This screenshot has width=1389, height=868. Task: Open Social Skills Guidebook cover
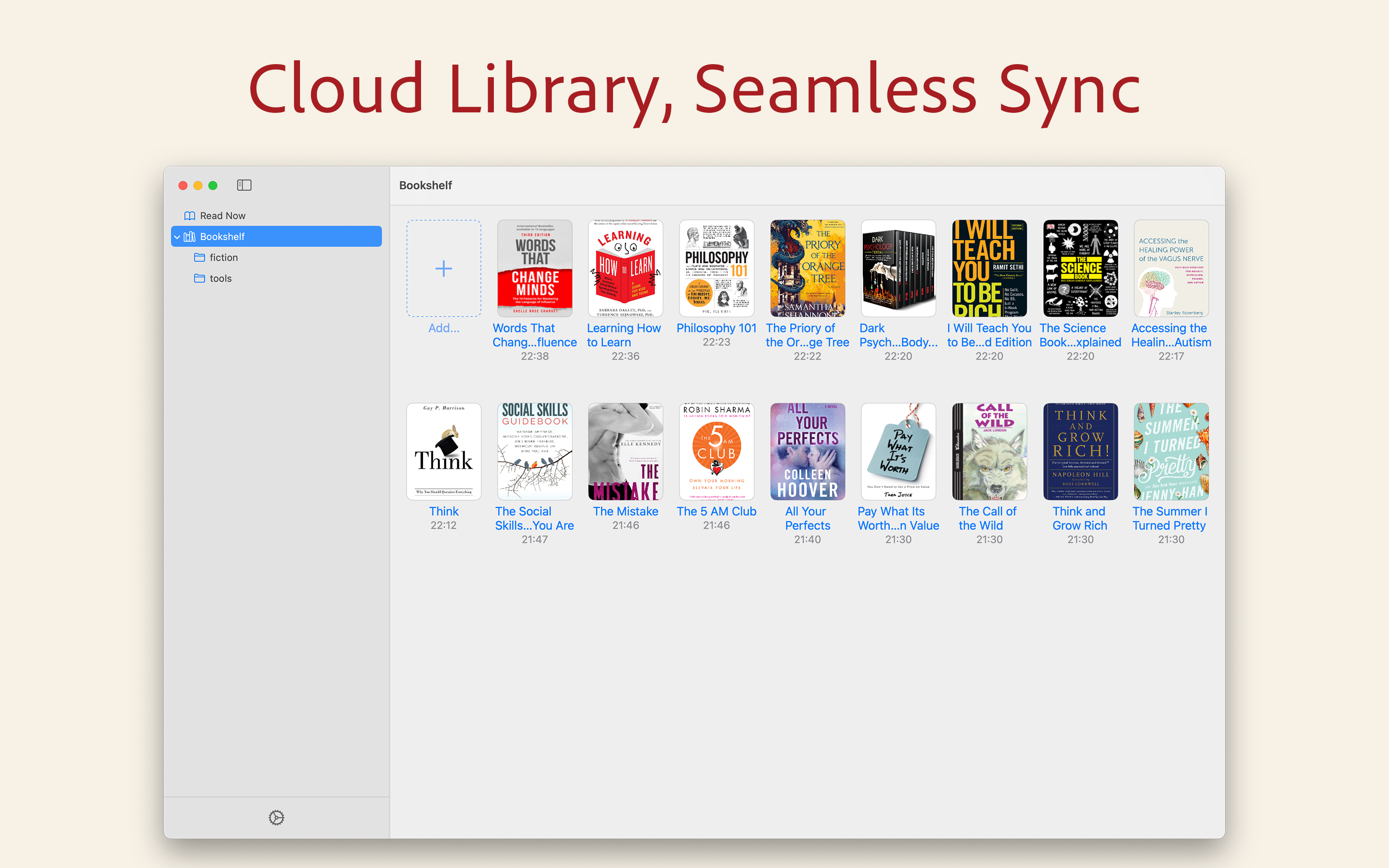point(534,451)
